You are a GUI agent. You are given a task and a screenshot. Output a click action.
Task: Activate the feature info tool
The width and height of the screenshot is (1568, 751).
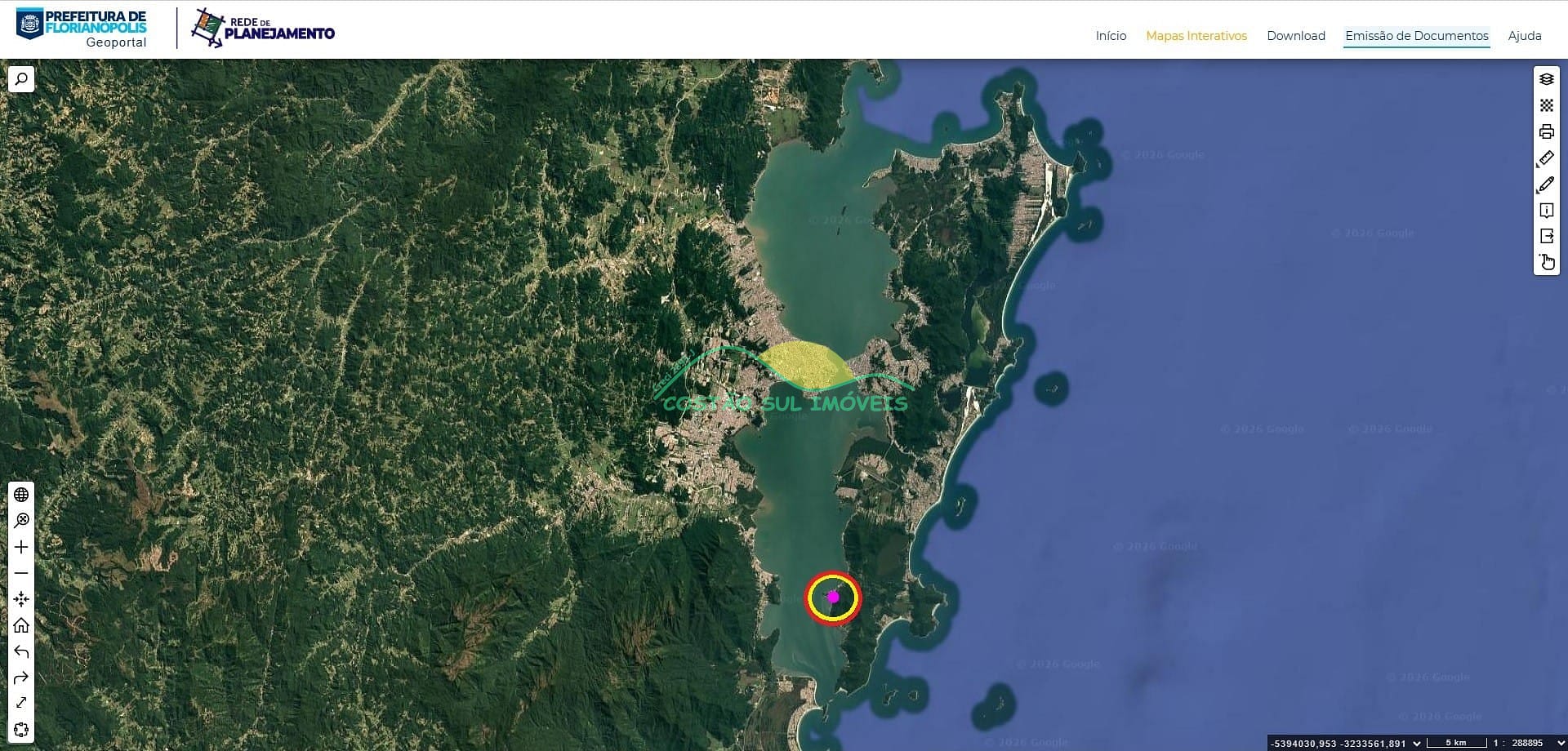1546,211
